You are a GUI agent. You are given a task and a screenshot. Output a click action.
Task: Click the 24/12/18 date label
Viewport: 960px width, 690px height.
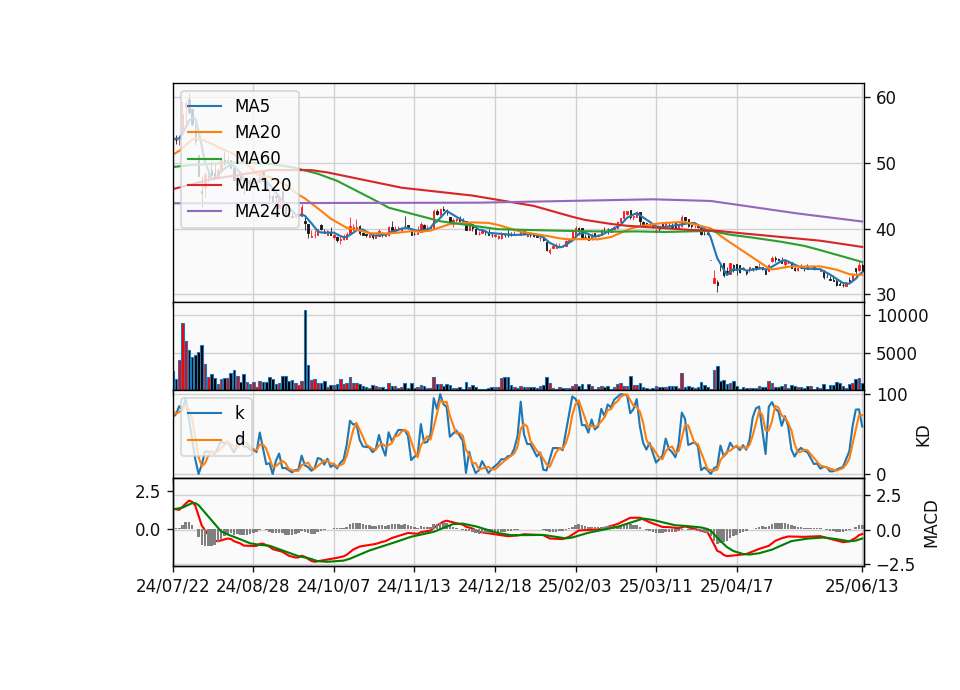(x=495, y=586)
